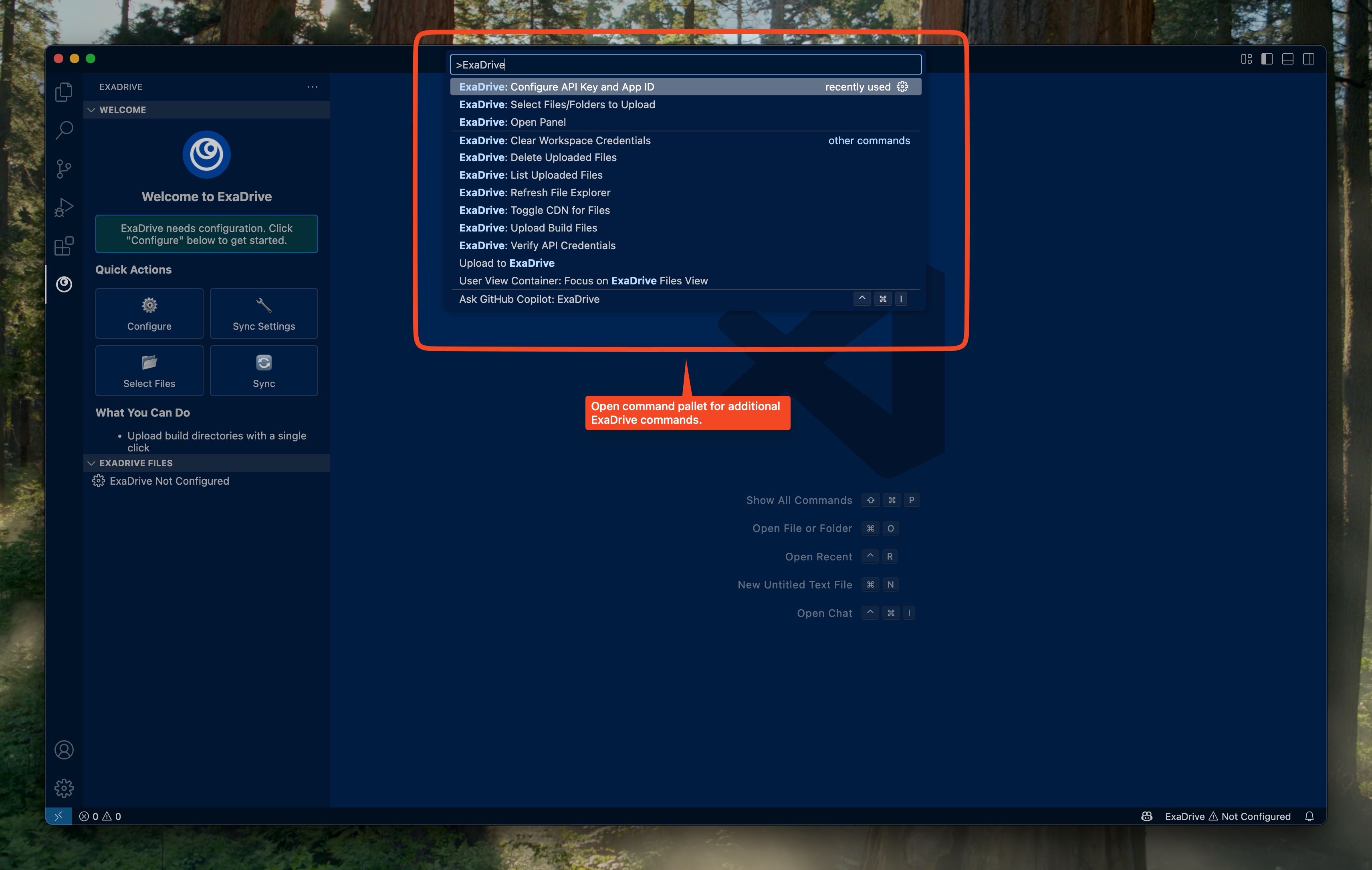This screenshot has width=1372, height=870.
Task: Click the What You Can Do heading
Action: click(142, 413)
